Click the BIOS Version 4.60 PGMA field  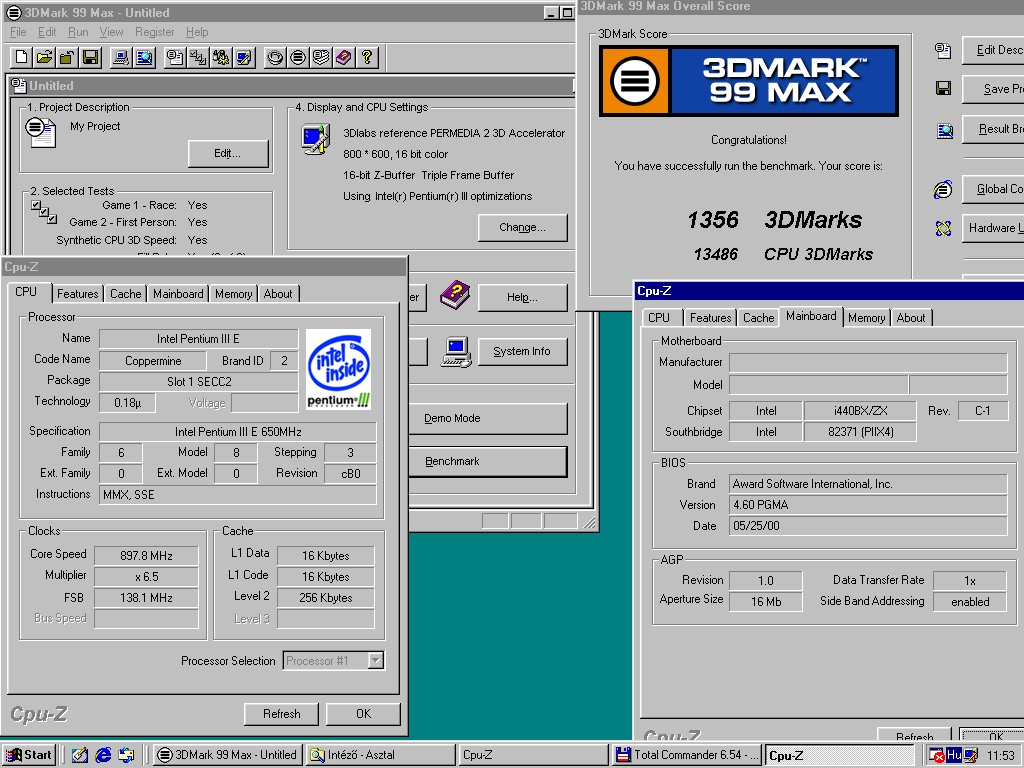[x=868, y=505]
